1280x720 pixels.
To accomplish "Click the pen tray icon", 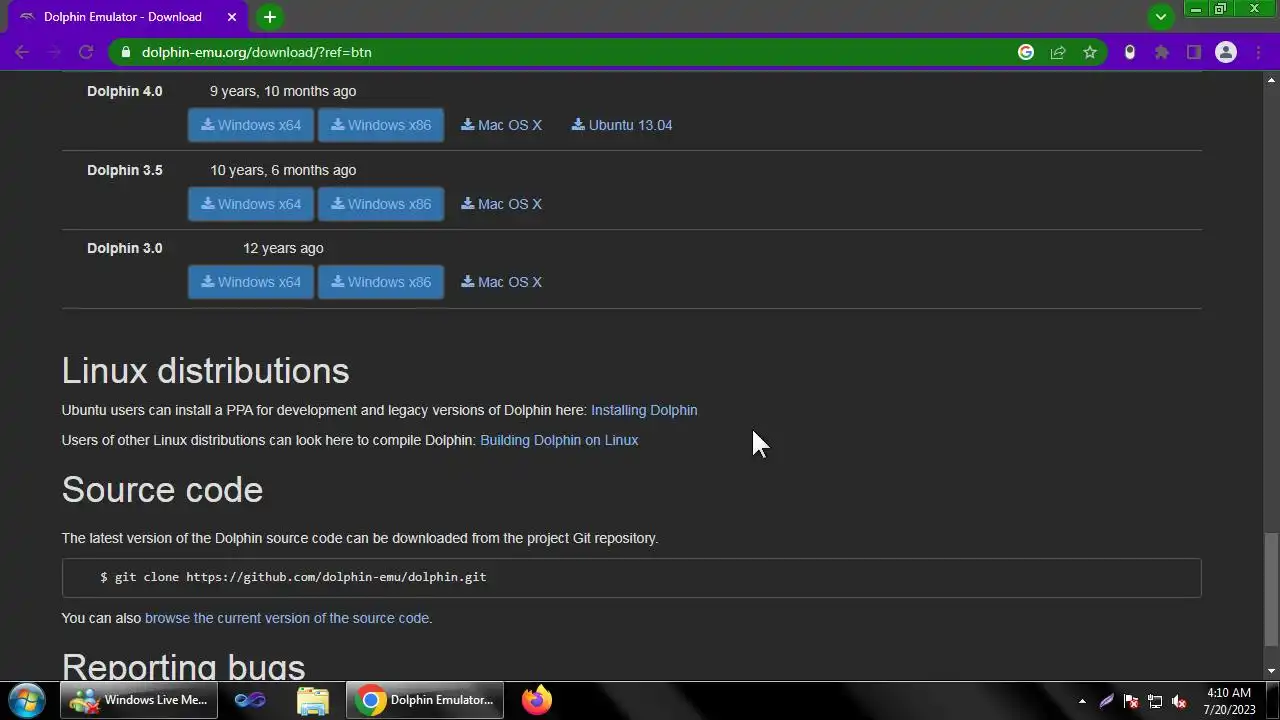I will pyautogui.click(x=1107, y=701).
